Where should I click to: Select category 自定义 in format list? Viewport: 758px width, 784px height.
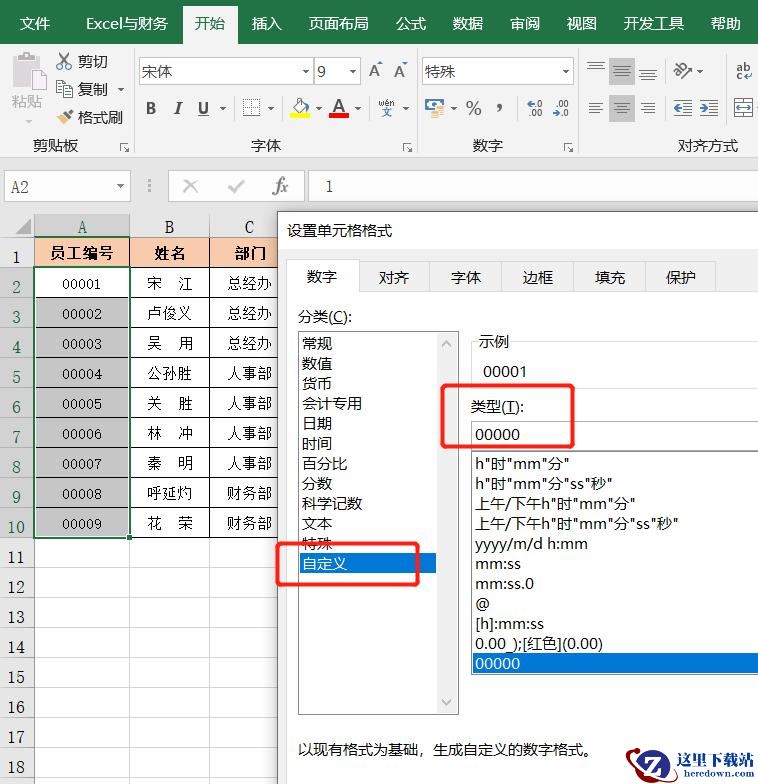pyautogui.click(x=368, y=564)
